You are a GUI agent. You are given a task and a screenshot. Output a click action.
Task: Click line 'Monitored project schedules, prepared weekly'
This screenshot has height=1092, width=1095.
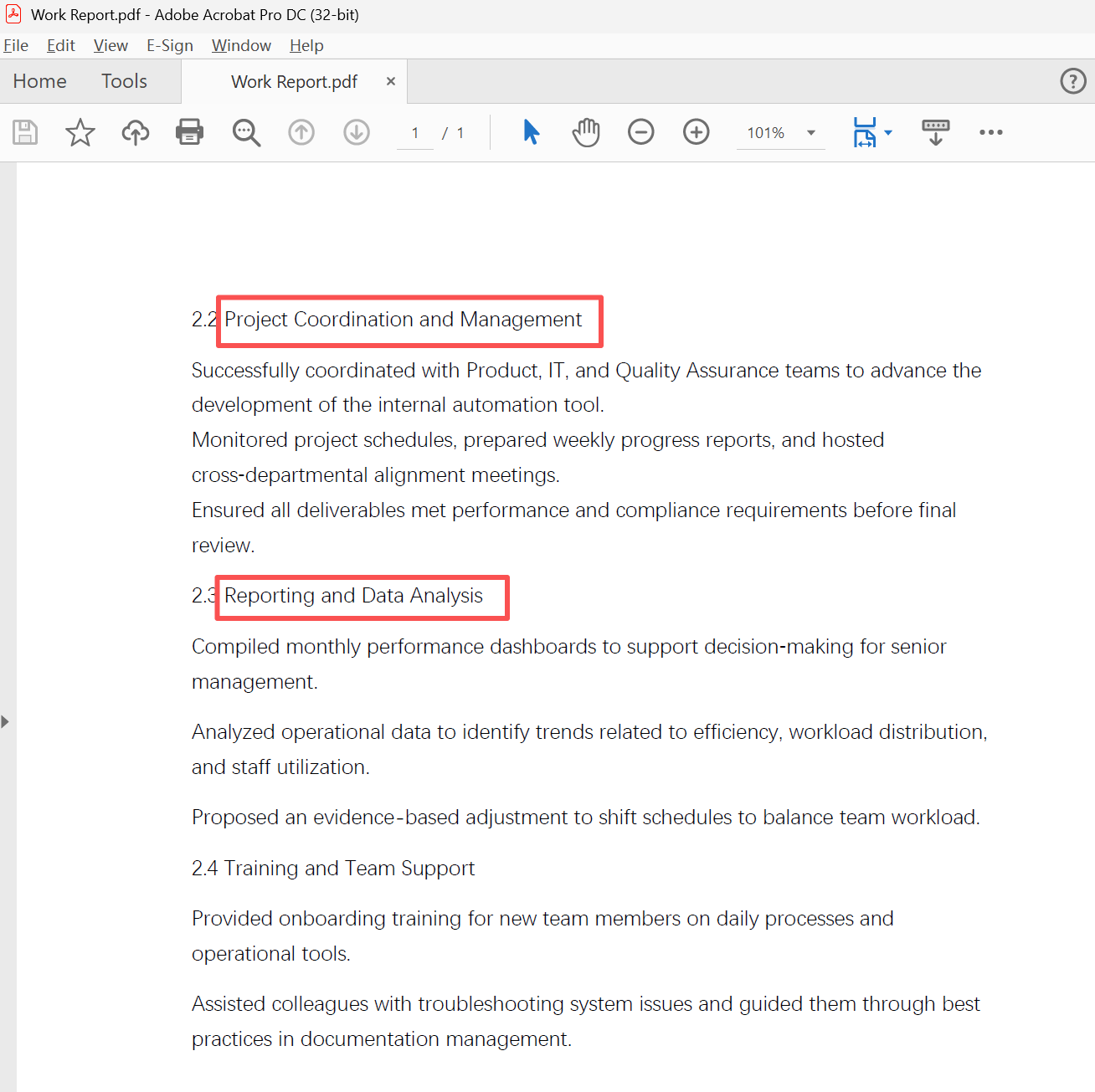(538, 440)
